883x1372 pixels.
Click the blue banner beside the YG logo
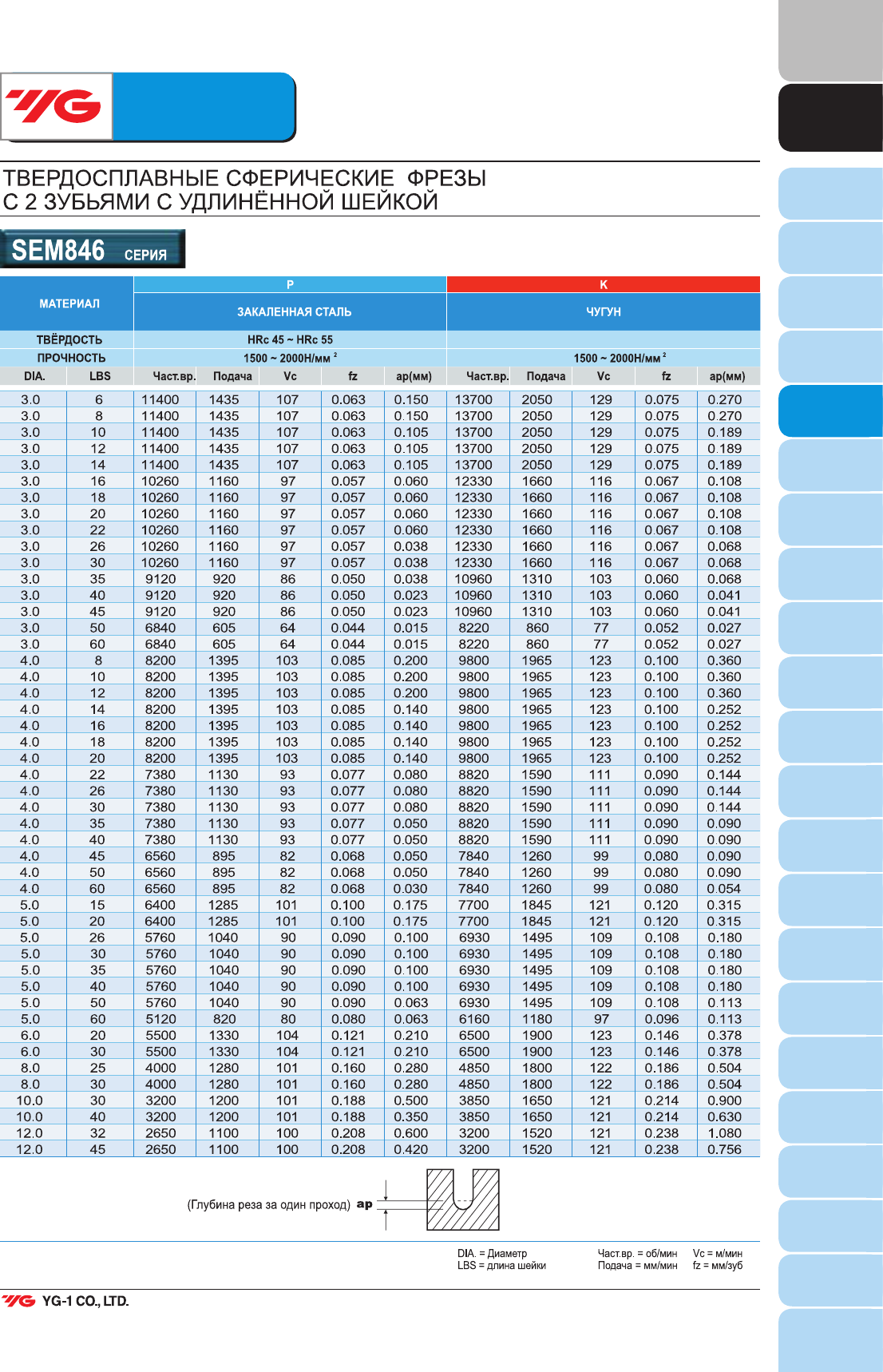click(x=204, y=106)
